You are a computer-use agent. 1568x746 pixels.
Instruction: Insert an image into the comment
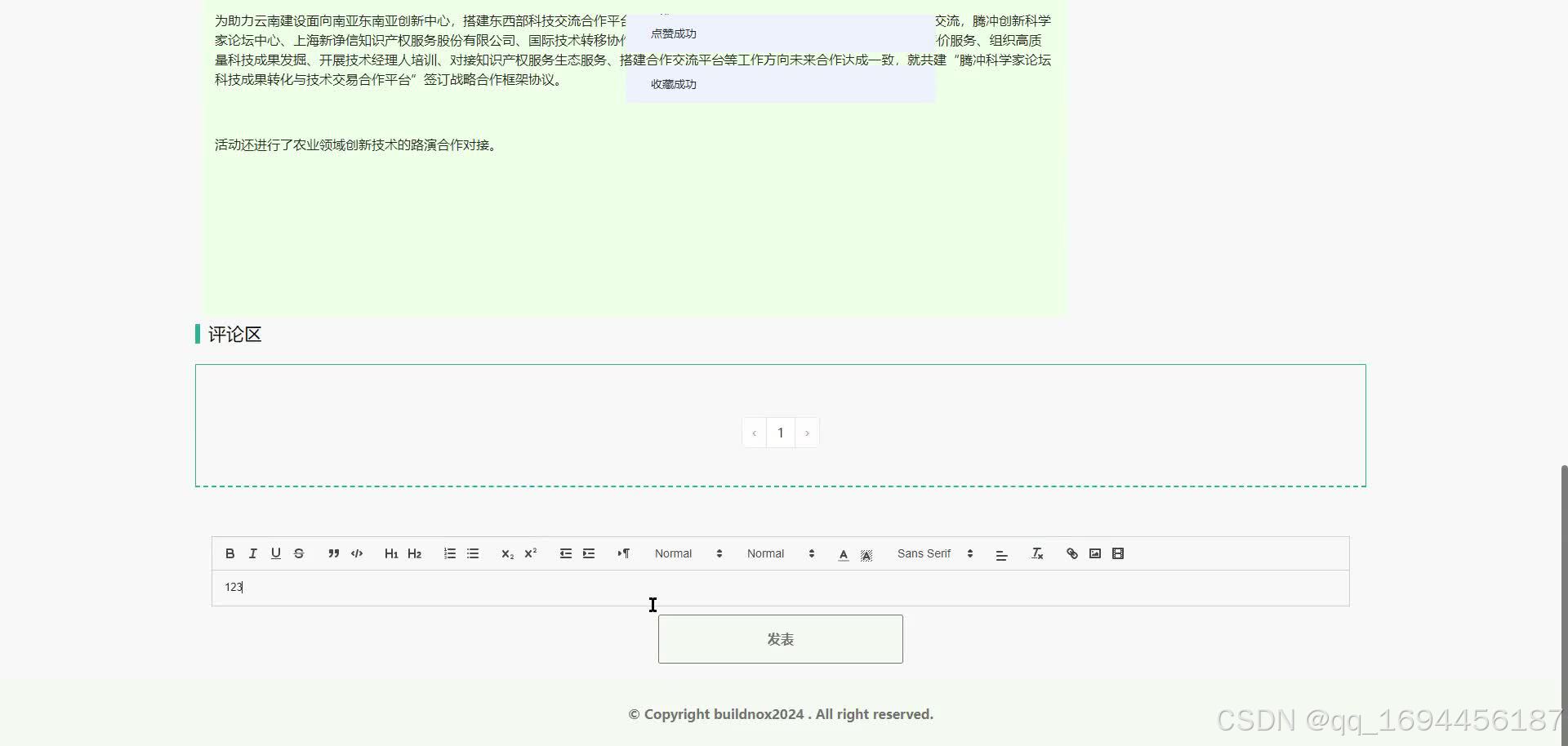pos(1095,553)
